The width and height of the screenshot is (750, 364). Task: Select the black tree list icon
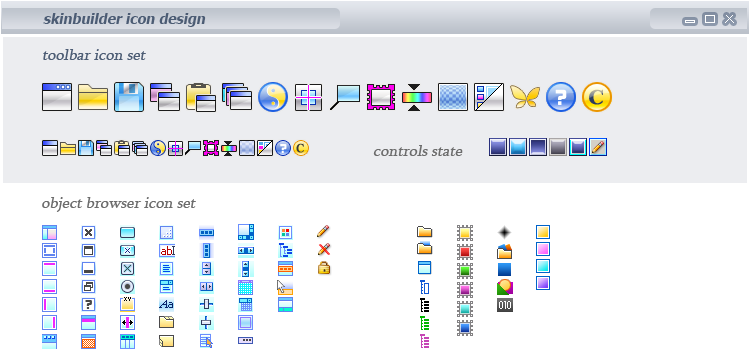click(425, 305)
